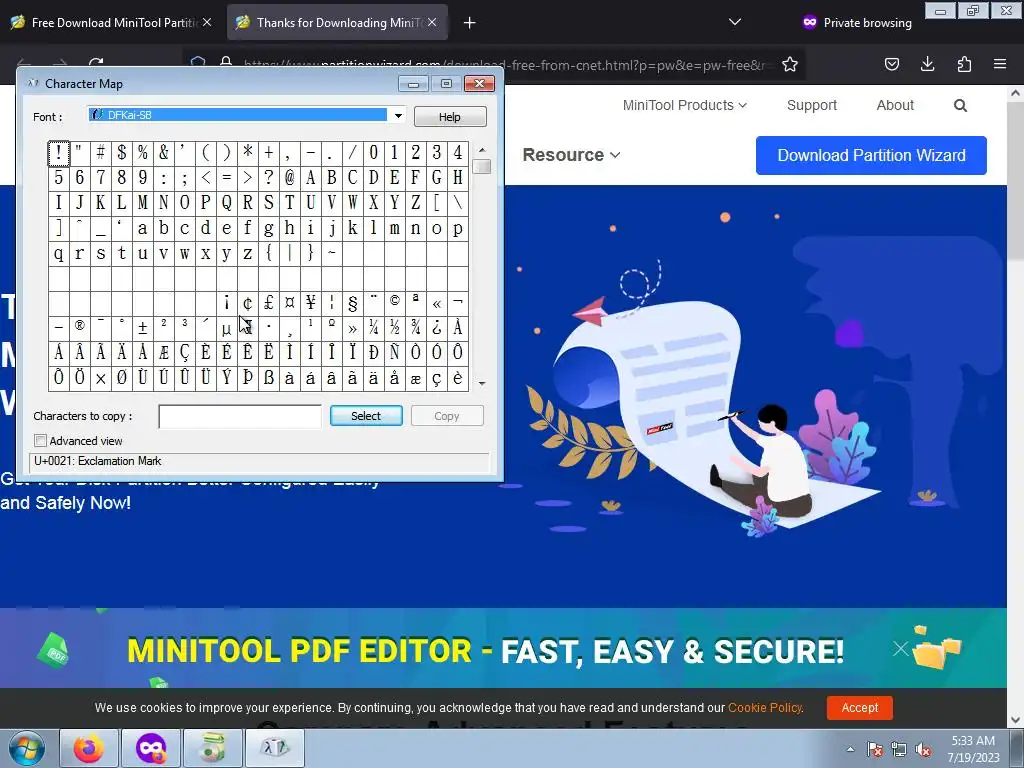Select the one half fraction character

394,328
